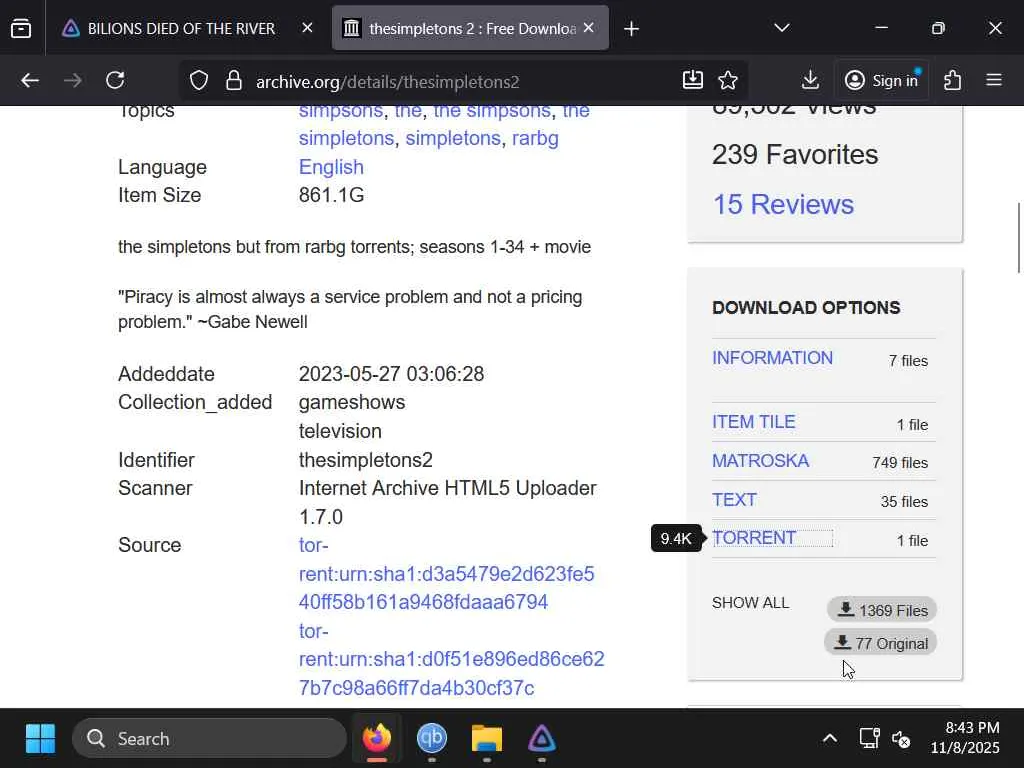Open the 'the simpsons' topic link
The width and height of the screenshot is (1024, 768).
pos(492,112)
